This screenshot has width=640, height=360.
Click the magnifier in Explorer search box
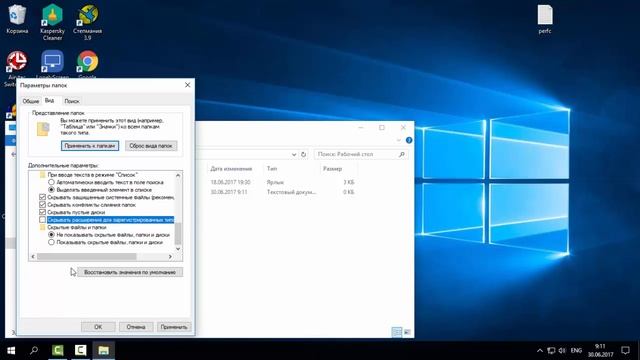click(402, 154)
